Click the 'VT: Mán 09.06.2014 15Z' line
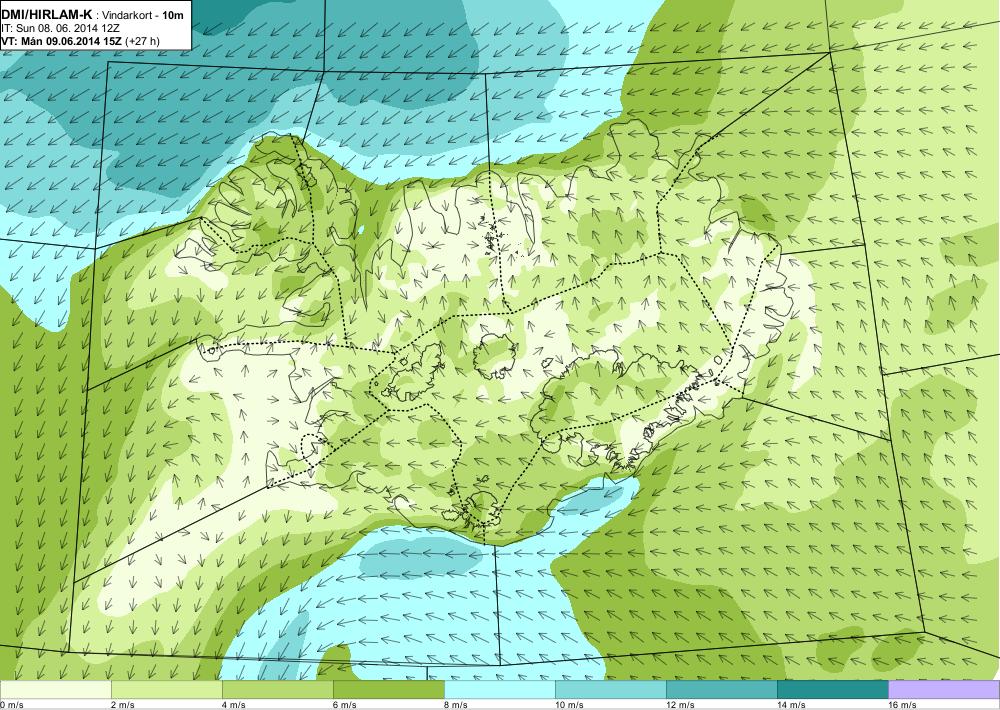Image resolution: width=1000 pixels, height=710 pixels. [x=62, y=41]
